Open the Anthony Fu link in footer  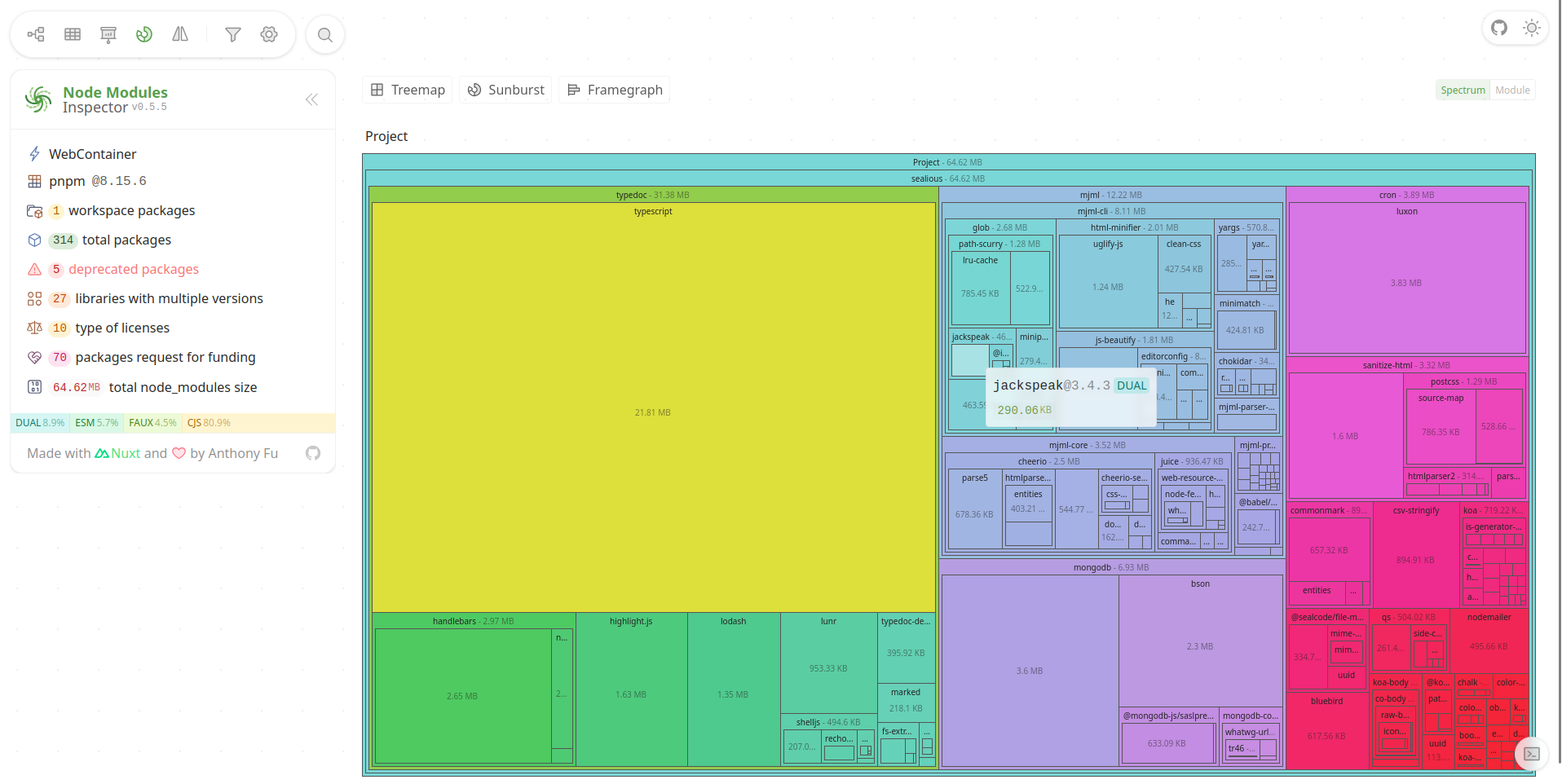243,453
